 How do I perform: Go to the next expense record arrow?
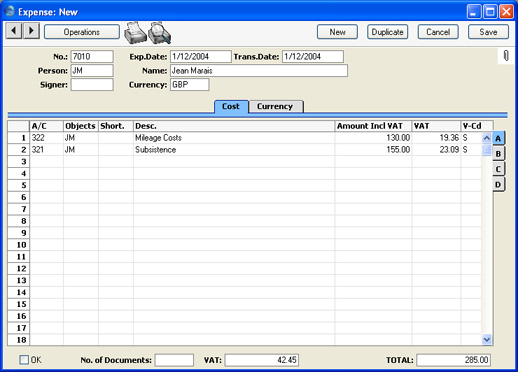pos(31,31)
